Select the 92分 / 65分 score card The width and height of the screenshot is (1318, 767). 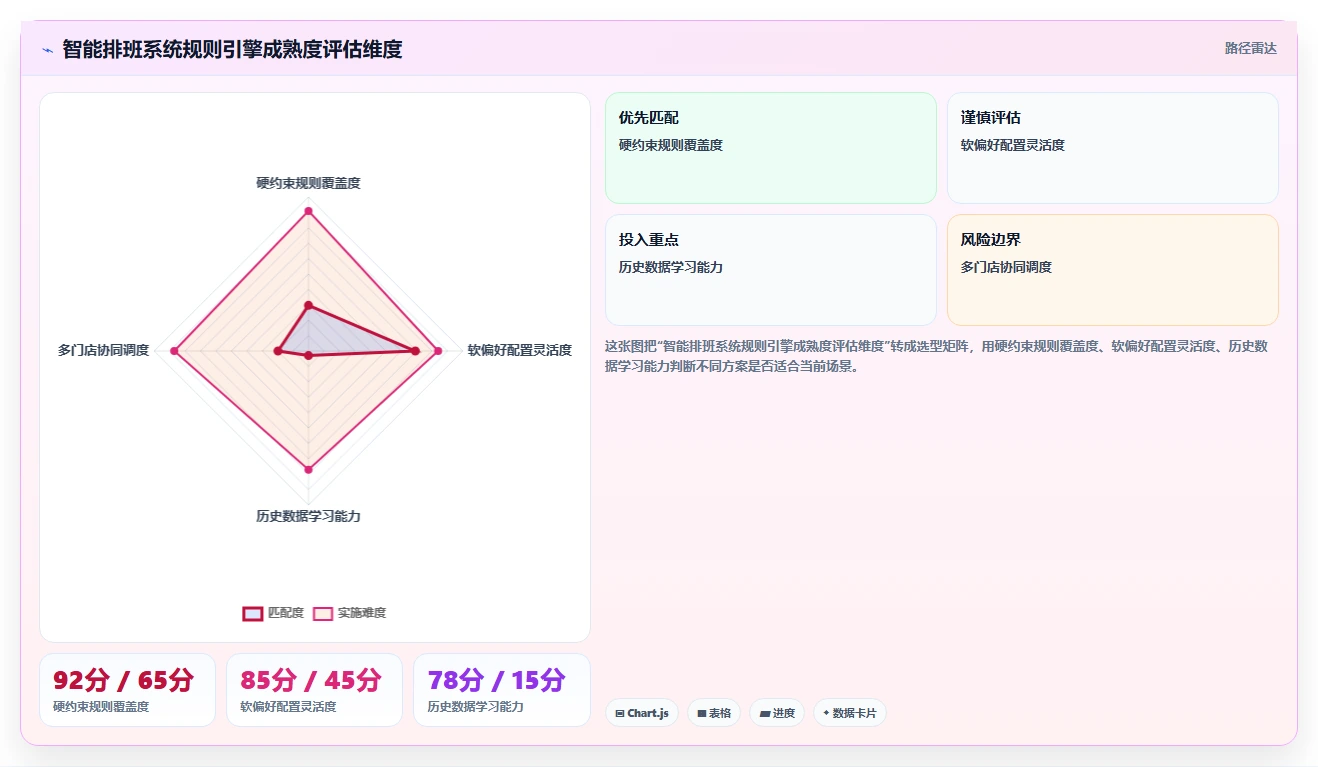click(x=127, y=690)
